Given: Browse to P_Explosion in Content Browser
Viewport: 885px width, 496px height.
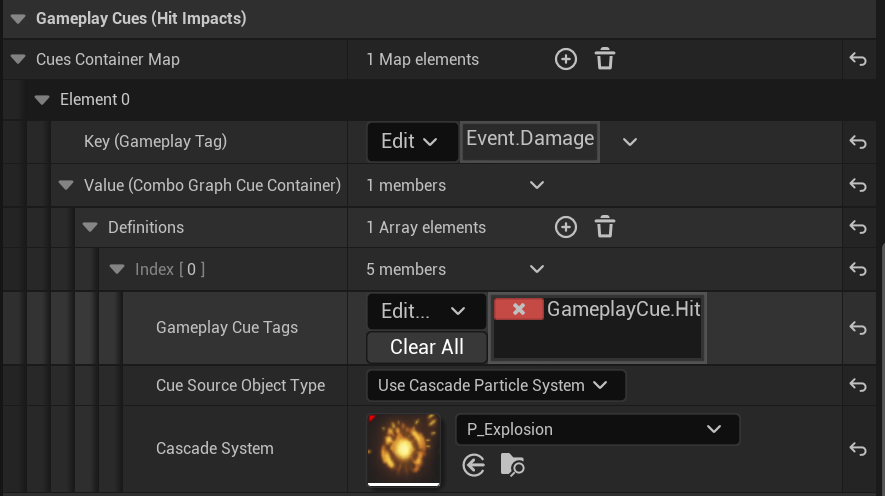Looking at the screenshot, I should [513, 465].
